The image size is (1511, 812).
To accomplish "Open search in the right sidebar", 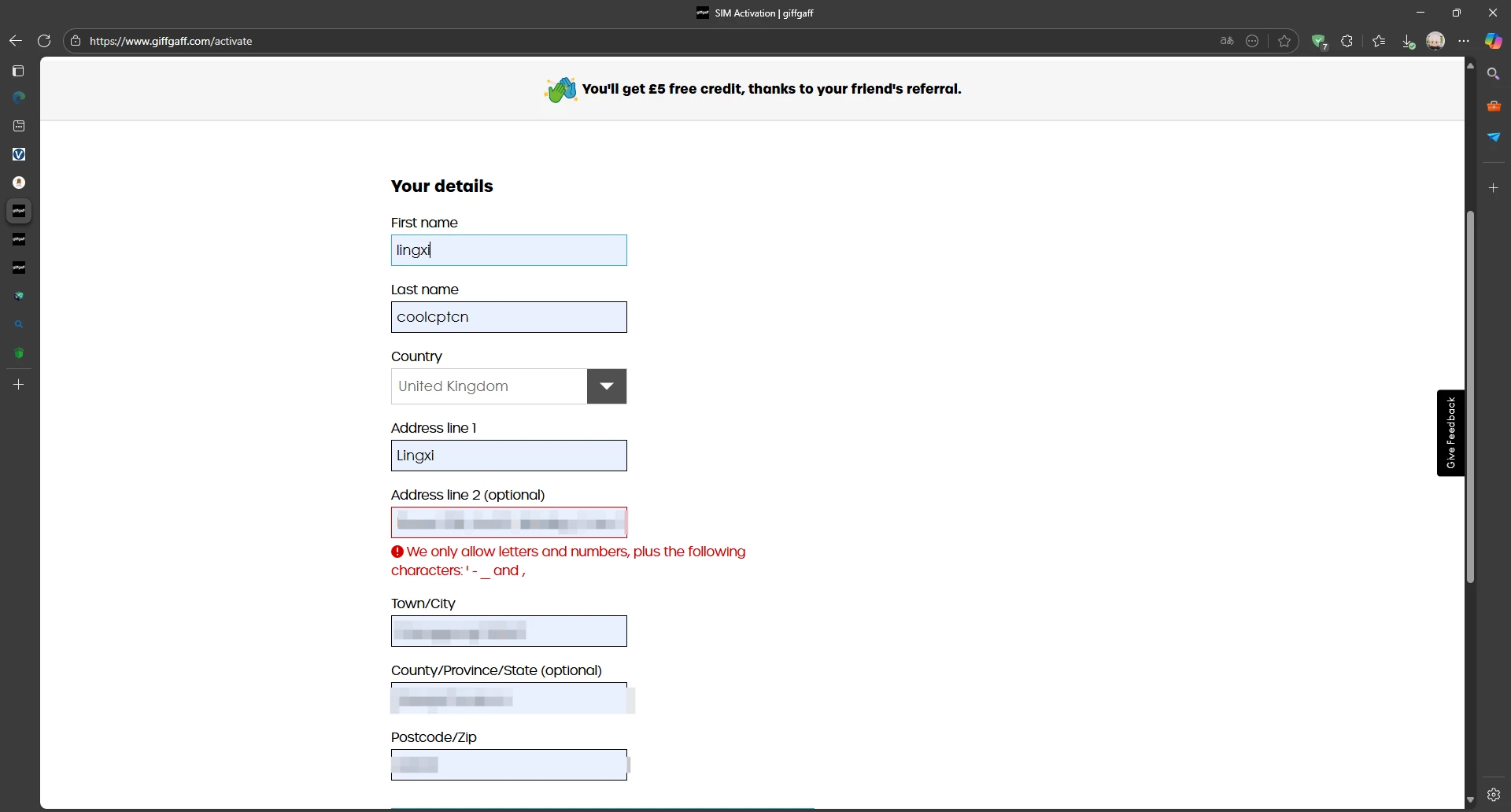I will coord(1494,73).
